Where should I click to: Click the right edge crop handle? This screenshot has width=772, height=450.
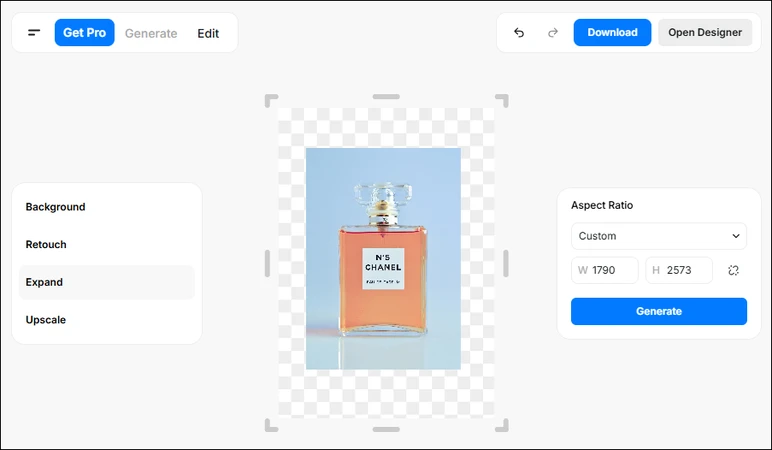pyautogui.click(x=506, y=263)
